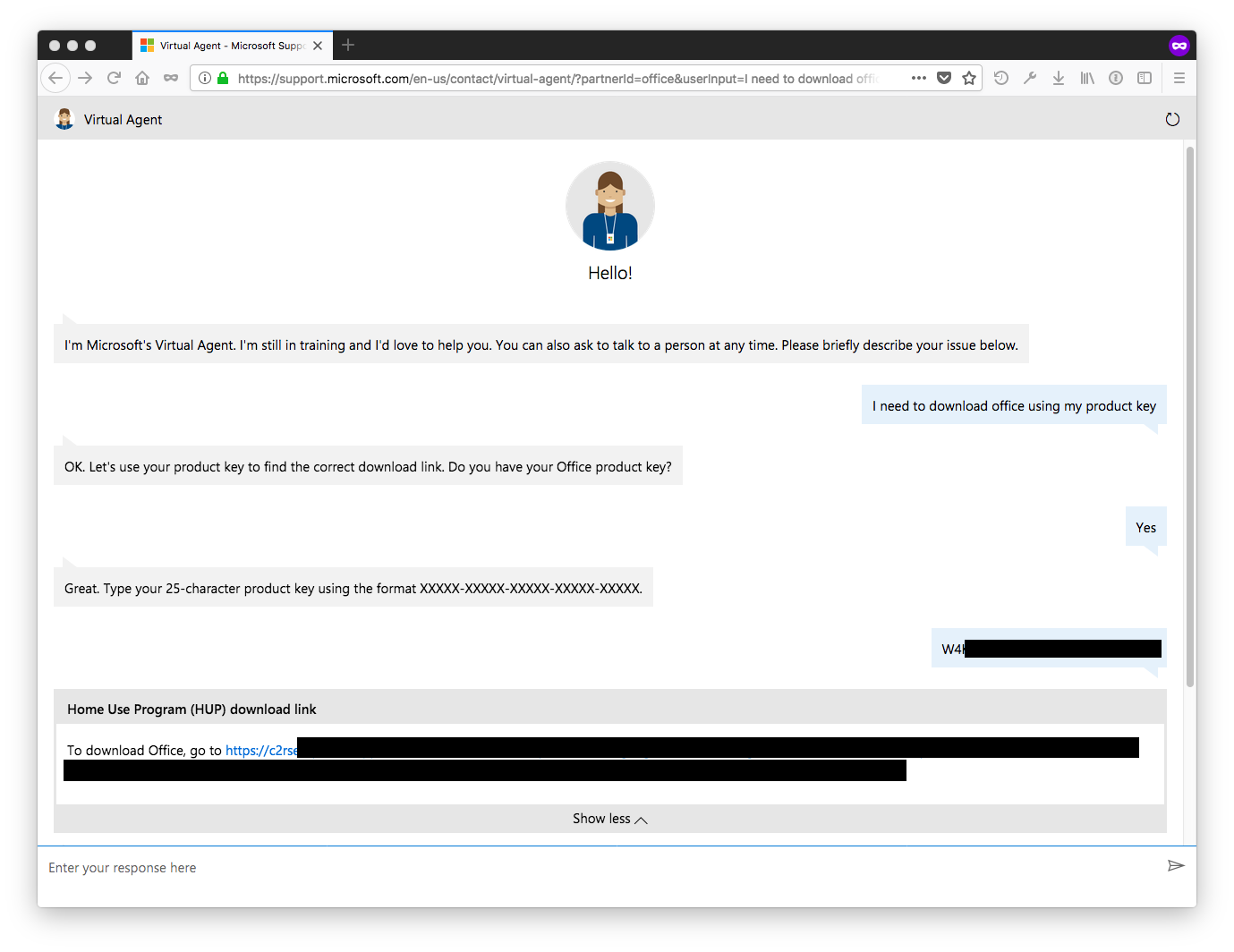1234x952 pixels.
Task: Open the Firefox hamburger menu
Action: pos(1179,79)
